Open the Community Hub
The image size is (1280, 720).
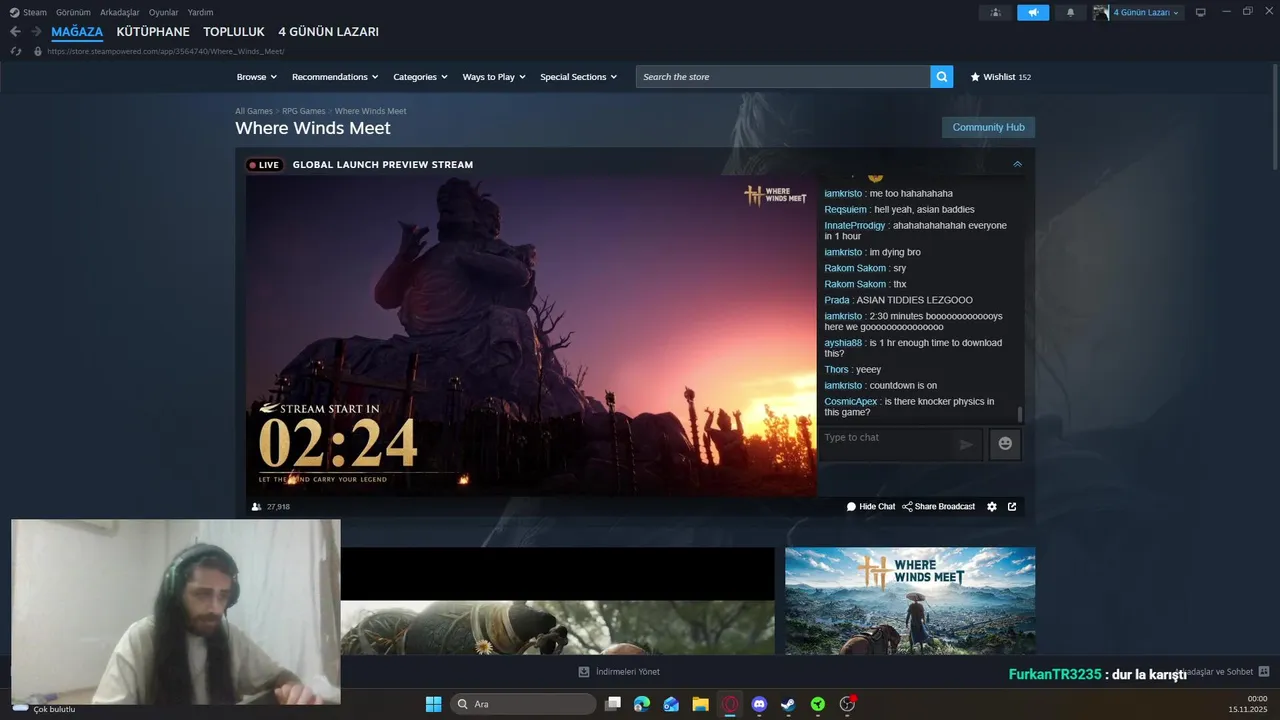(988, 127)
